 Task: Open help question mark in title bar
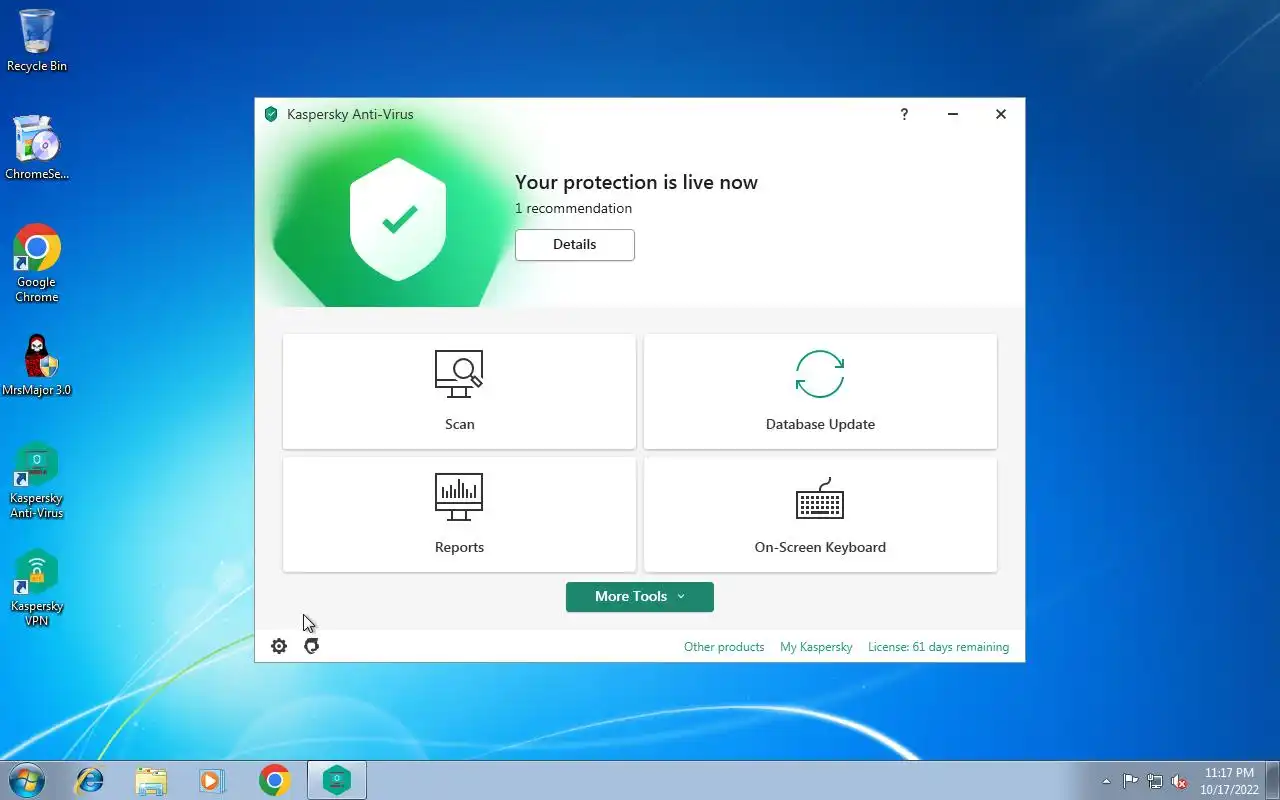904,114
